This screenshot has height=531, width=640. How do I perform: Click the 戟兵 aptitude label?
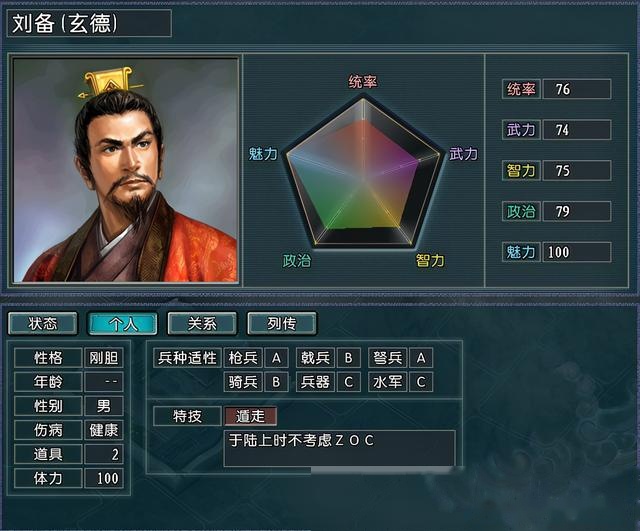click(x=315, y=358)
